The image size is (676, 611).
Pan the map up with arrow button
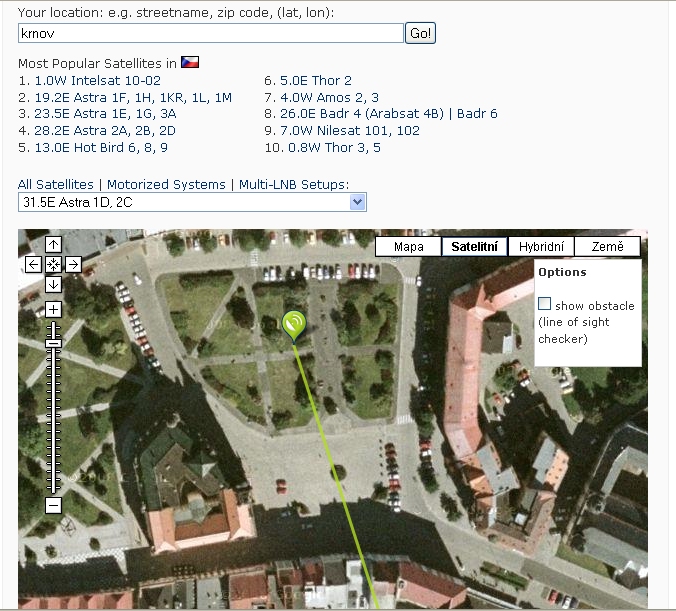point(54,245)
